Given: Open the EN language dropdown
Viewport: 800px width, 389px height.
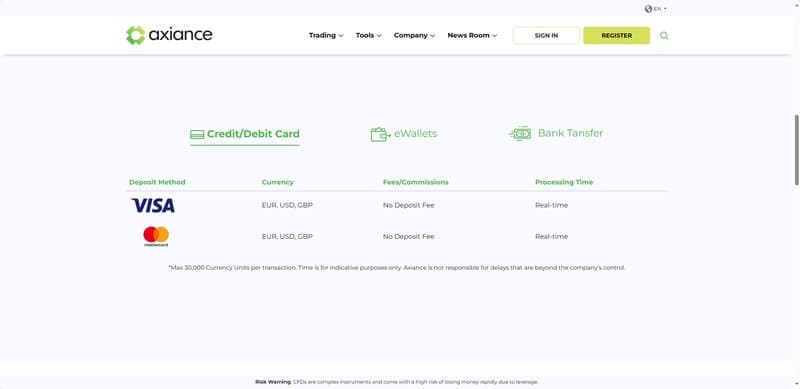Looking at the screenshot, I should pos(660,9).
